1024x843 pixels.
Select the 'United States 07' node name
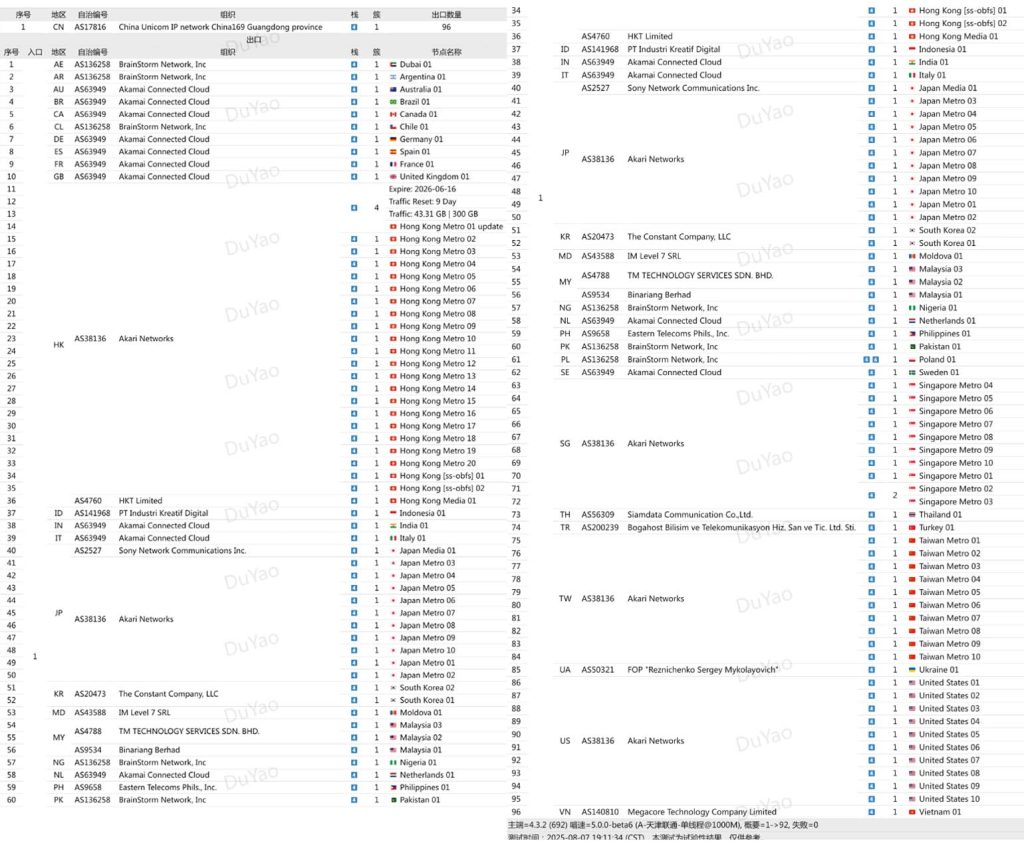pos(949,761)
